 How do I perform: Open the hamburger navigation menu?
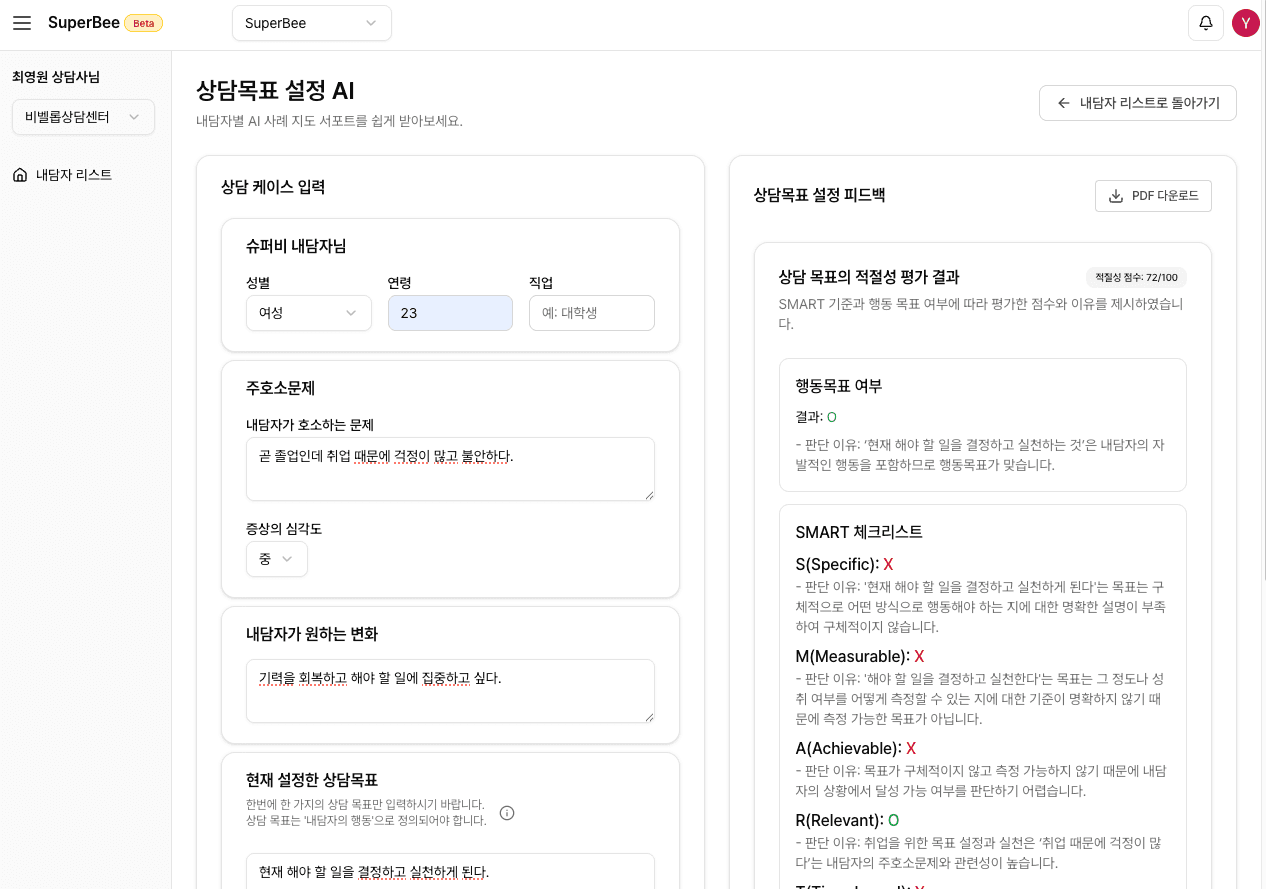(x=22, y=23)
